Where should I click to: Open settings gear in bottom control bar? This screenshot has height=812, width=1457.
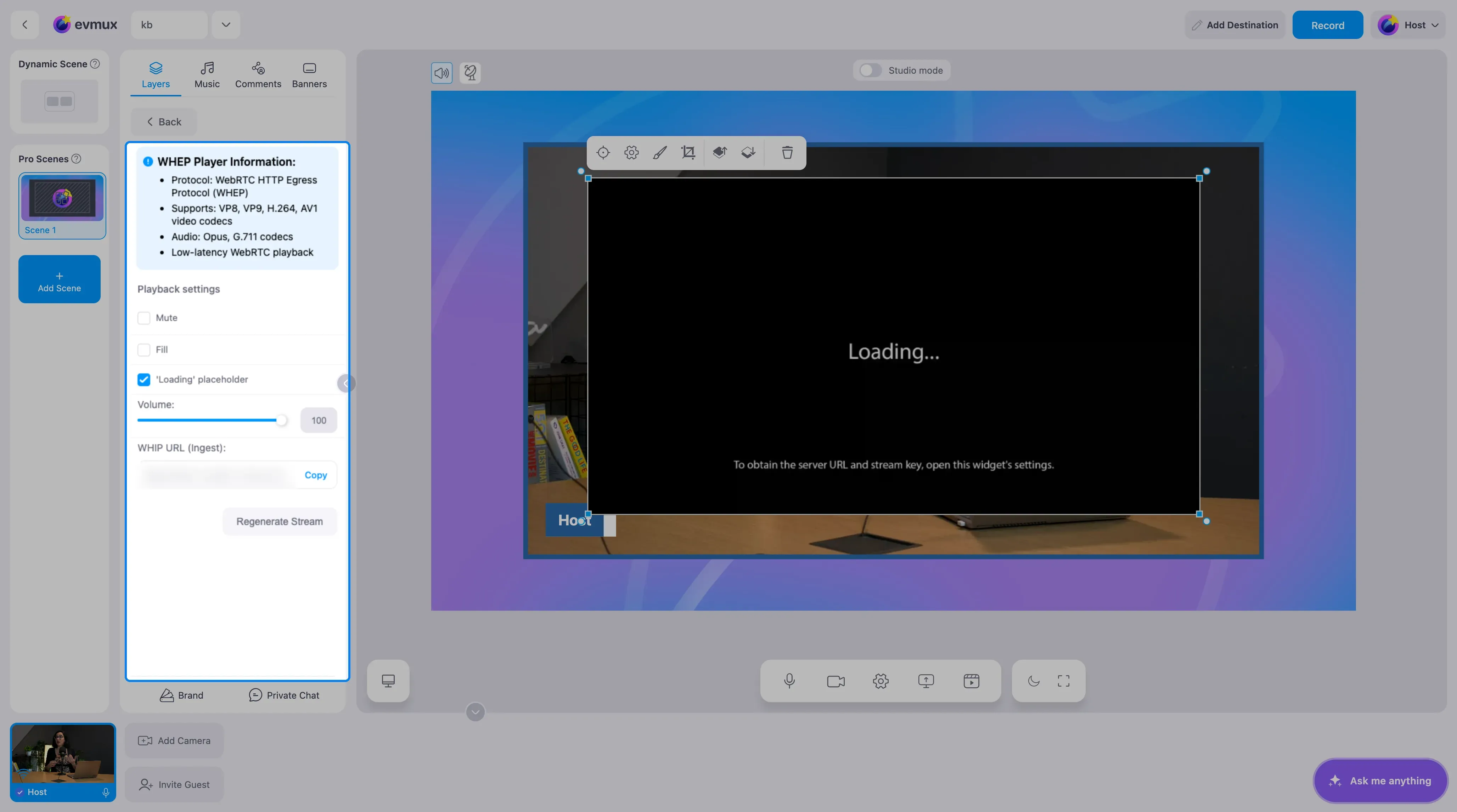(881, 681)
